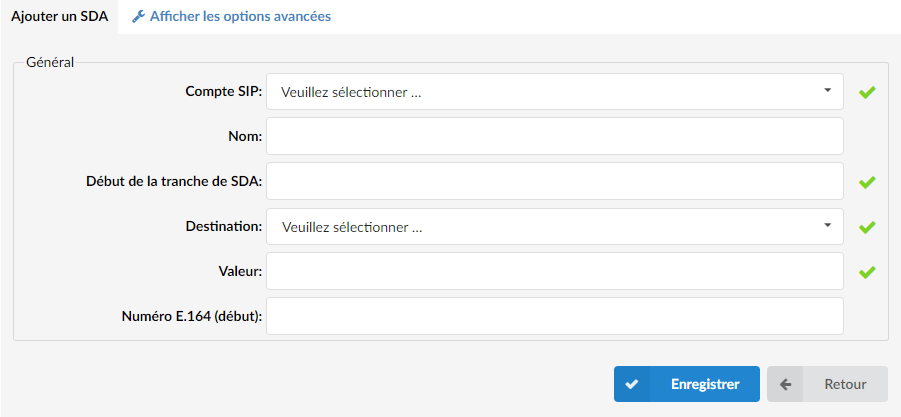Viewport: 901px width, 417px height.
Task: Click the Numéro E.164 (début) input field
Action: pos(555,316)
